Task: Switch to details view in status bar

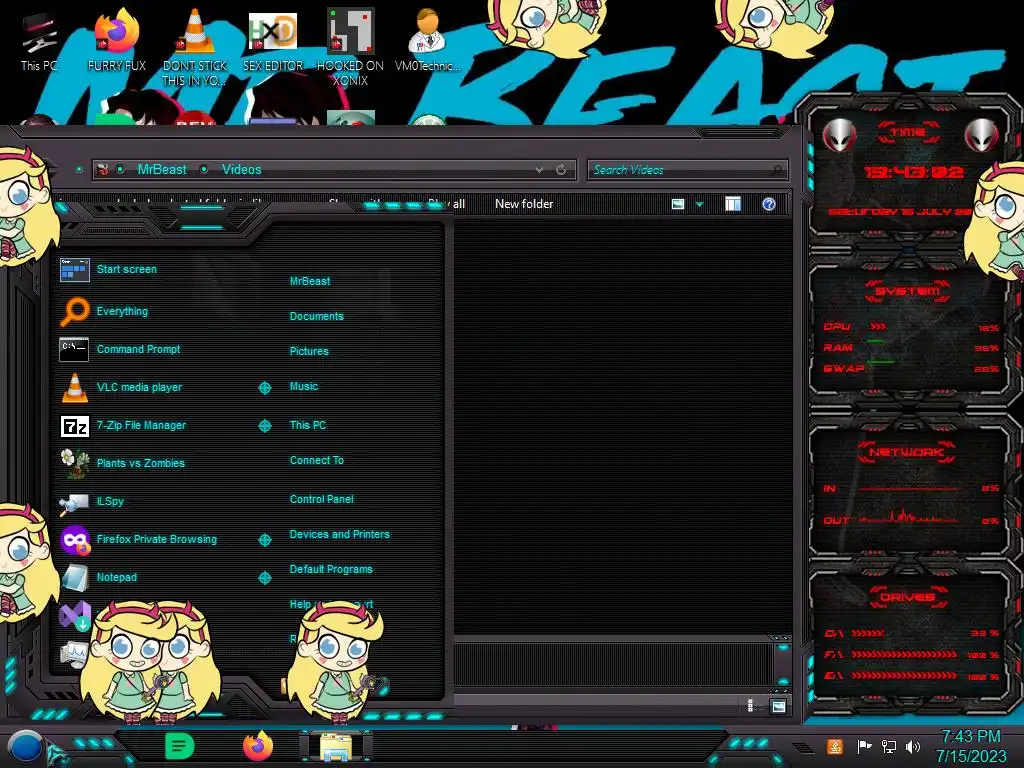Action: [751, 706]
